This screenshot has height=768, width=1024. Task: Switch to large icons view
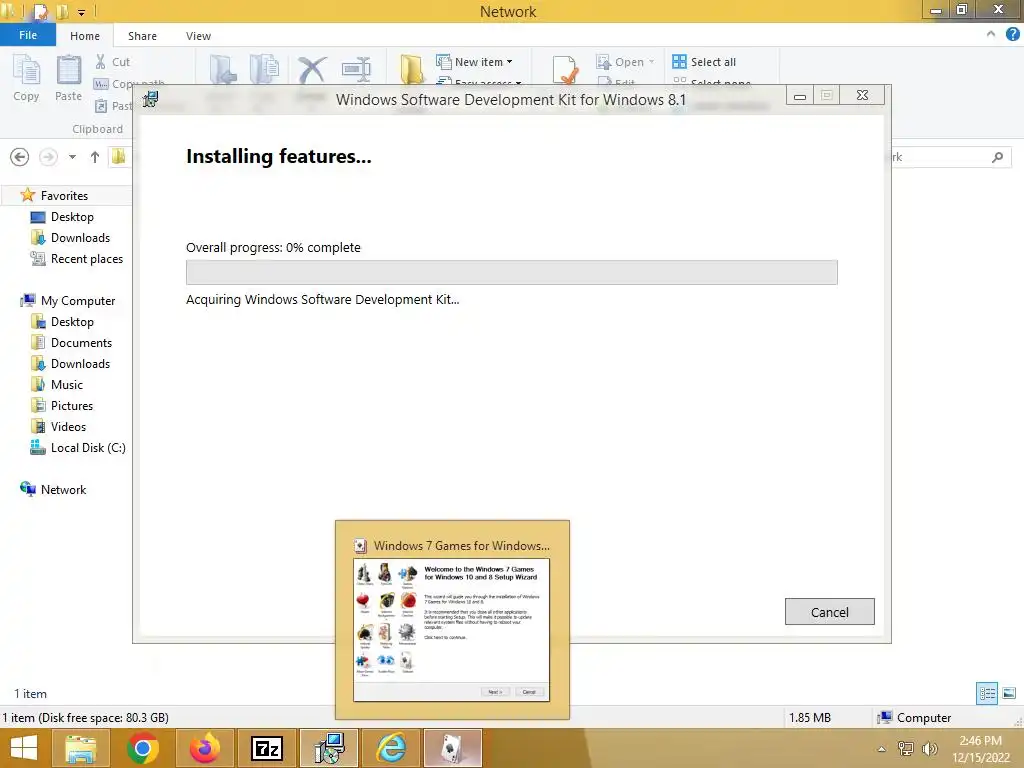tap(1009, 693)
